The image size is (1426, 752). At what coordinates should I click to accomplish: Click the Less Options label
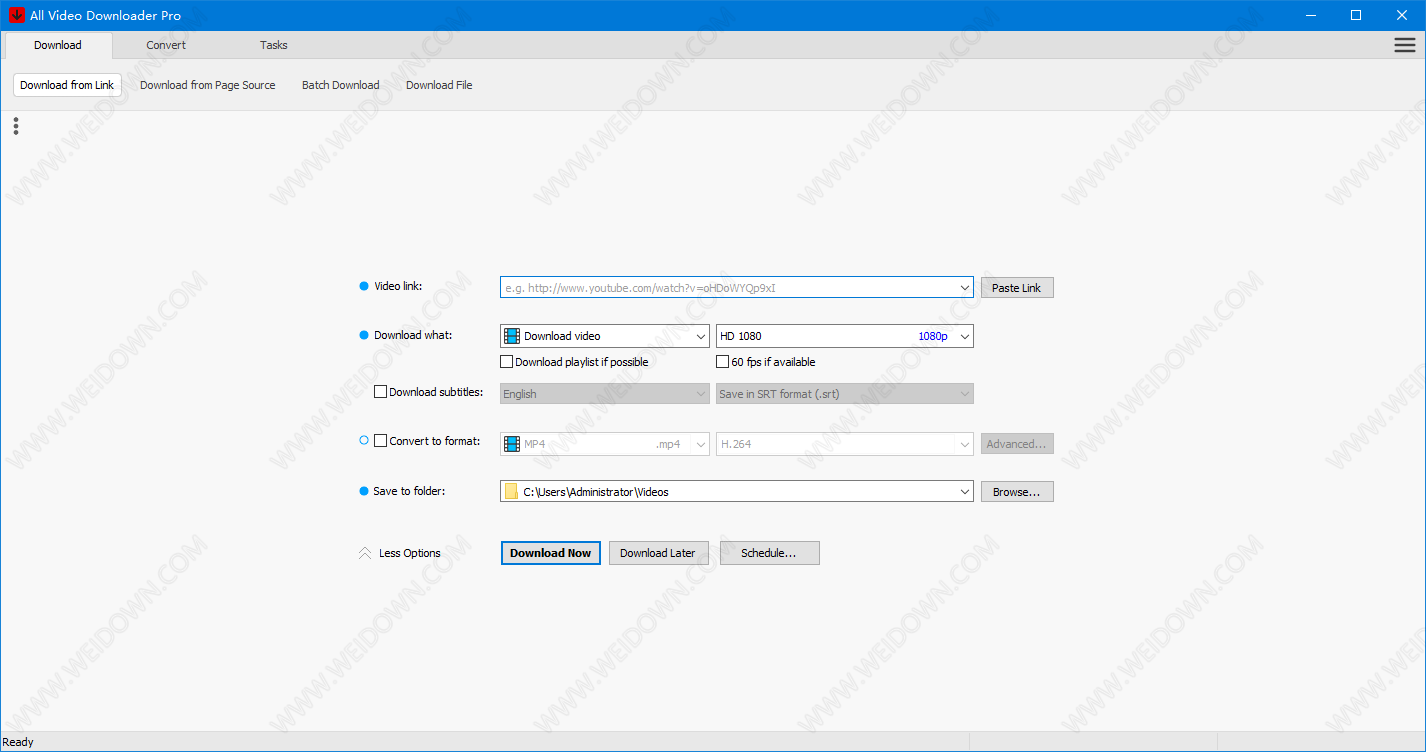[x=410, y=553]
